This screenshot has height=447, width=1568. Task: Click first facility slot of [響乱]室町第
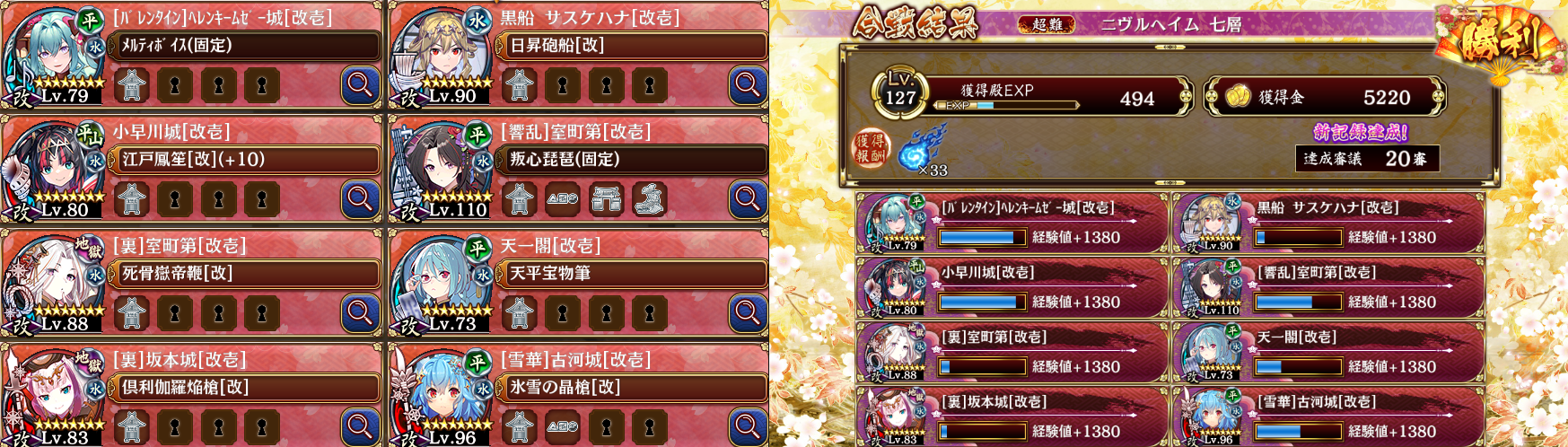520,199
